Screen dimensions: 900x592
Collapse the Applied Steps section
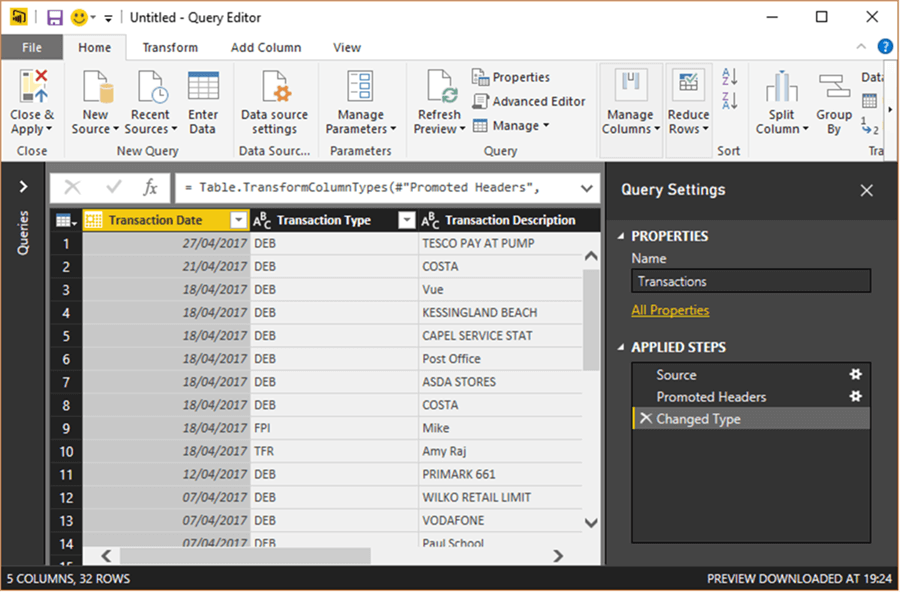(623, 348)
